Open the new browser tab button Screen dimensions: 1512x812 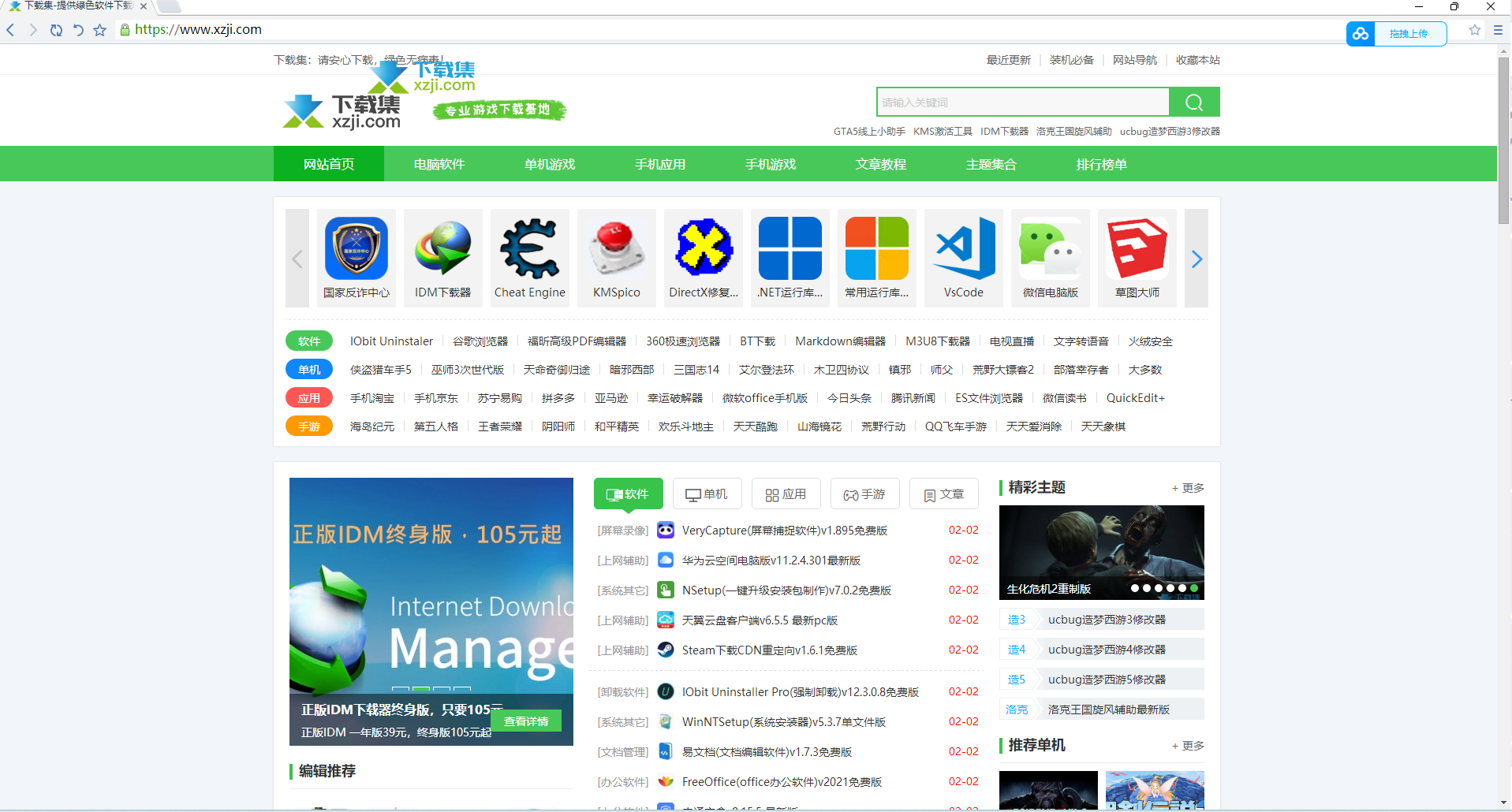(x=169, y=7)
